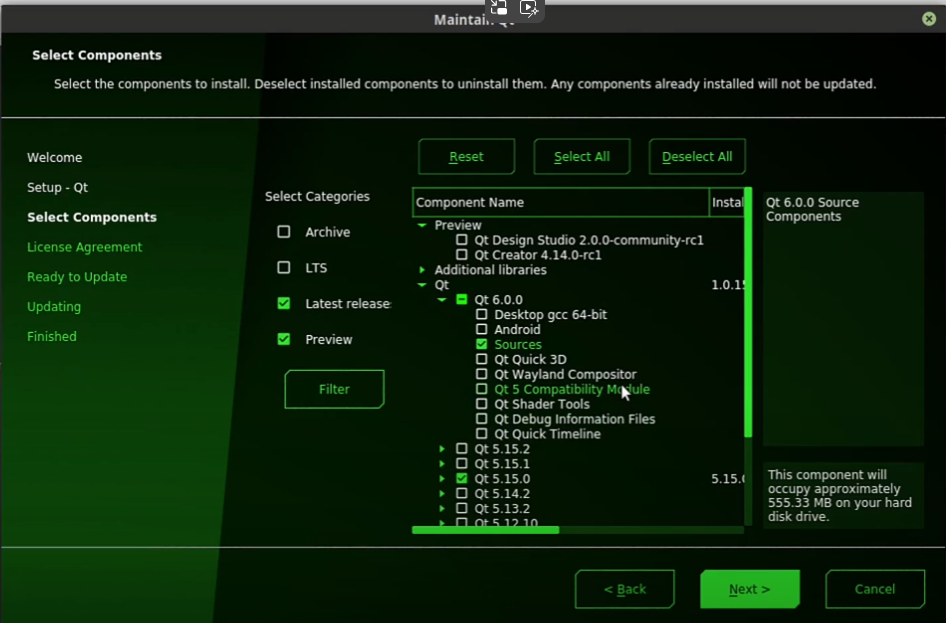Click the vertical scrollbar of component tree
Image resolution: width=946 pixels, height=623 pixels.
748,312
